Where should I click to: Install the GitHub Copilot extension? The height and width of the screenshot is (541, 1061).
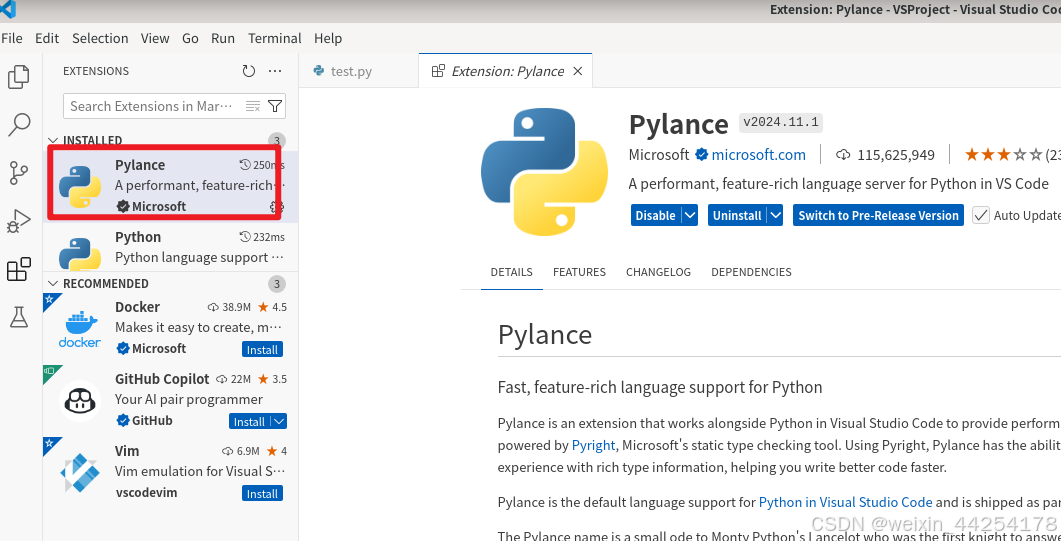pyautogui.click(x=250, y=421)
